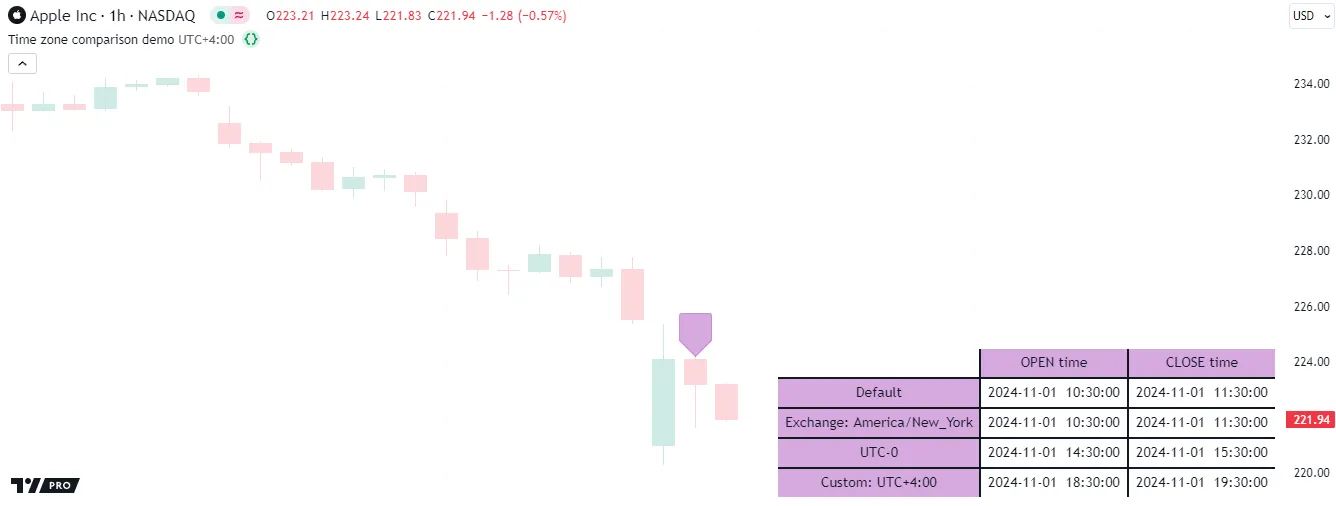Click the large green candle near 222
This screenshot has width=1336, height=506.
click(664, 402)
